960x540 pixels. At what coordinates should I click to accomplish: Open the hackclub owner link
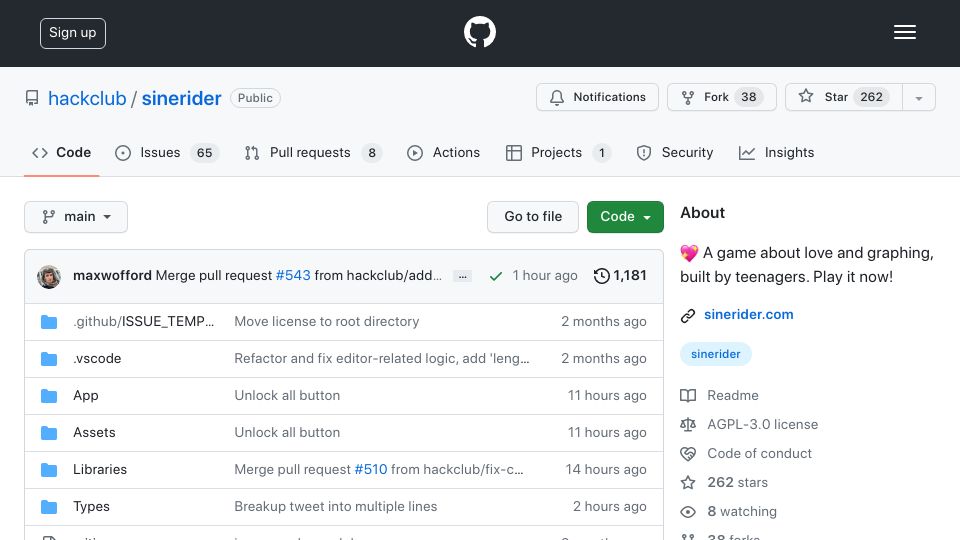[x=87, y=98]
